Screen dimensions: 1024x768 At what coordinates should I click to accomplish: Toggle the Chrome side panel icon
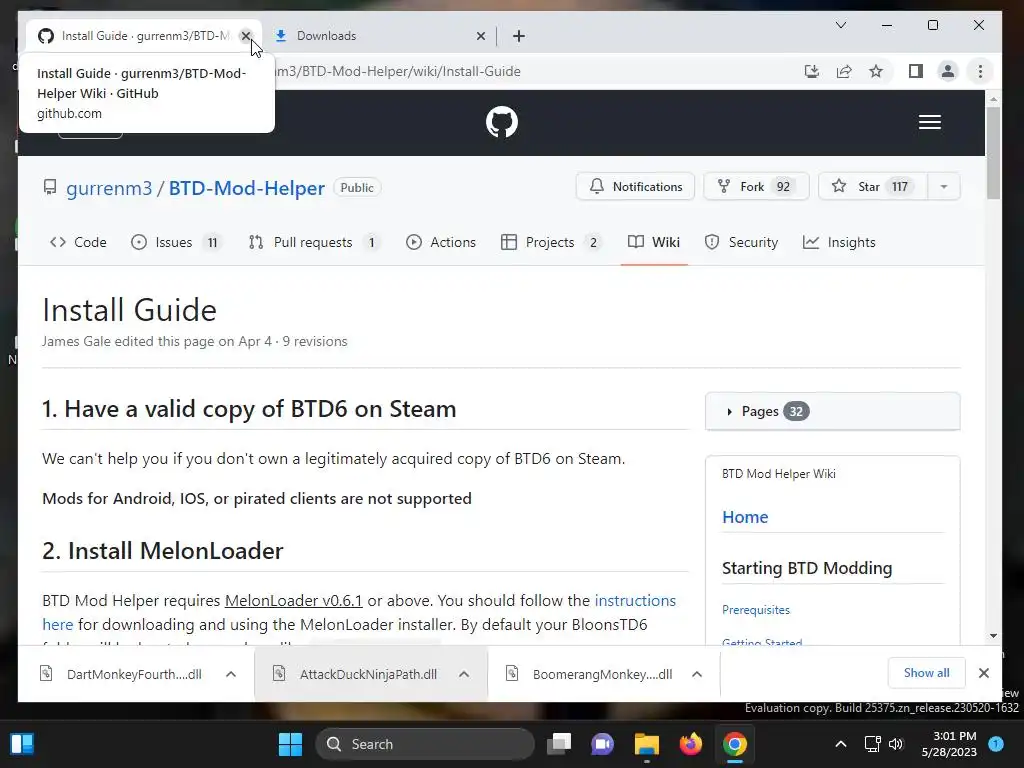point(916,71)
